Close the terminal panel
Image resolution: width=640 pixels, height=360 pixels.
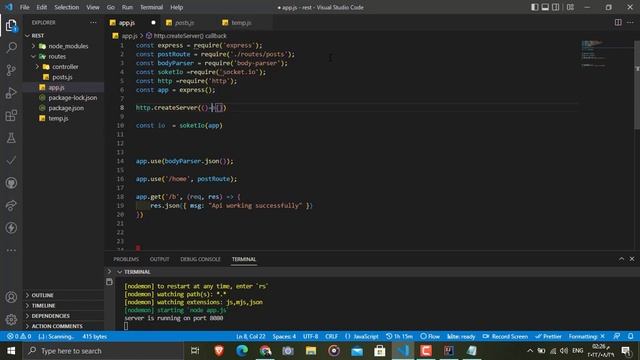coord(632,259)
